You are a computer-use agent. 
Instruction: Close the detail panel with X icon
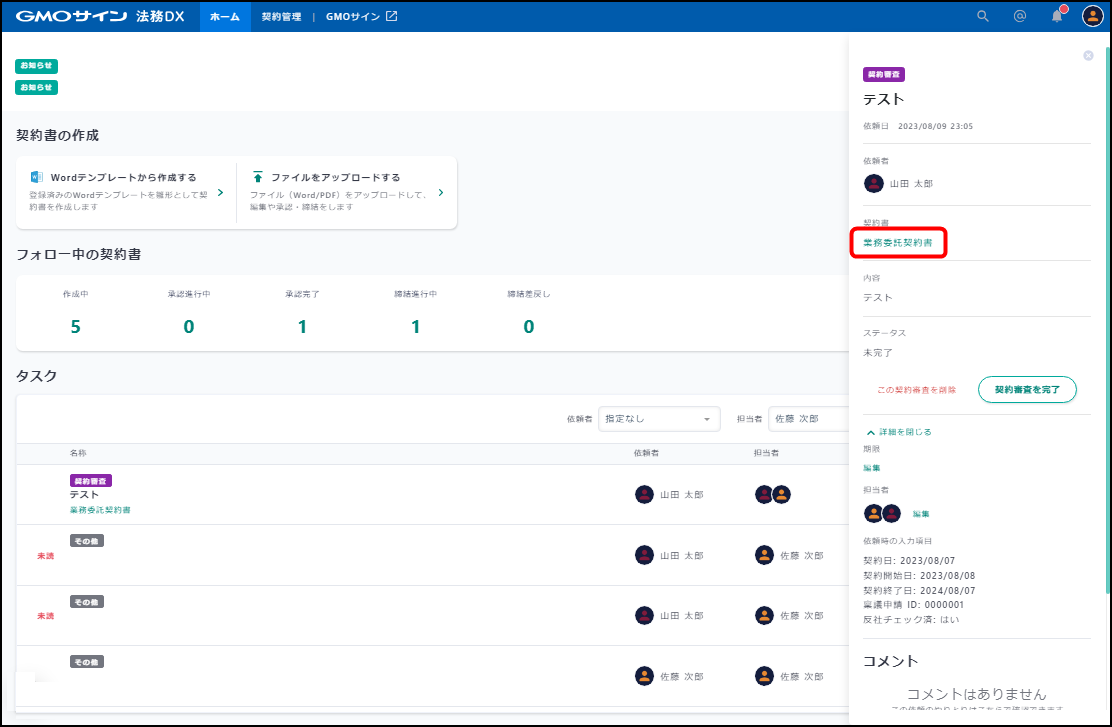1088,56
